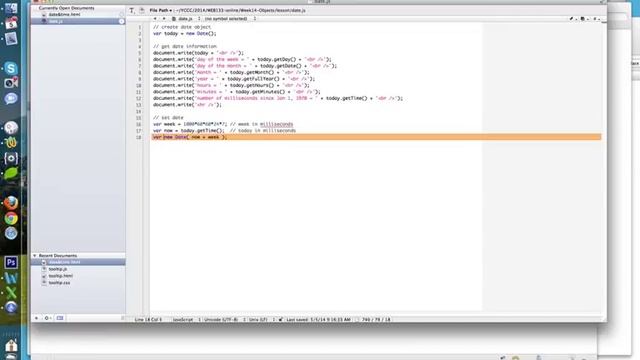Click line 12 with today.getTime() write
This screenshot has width=640, height=360.
coord(278,98)
